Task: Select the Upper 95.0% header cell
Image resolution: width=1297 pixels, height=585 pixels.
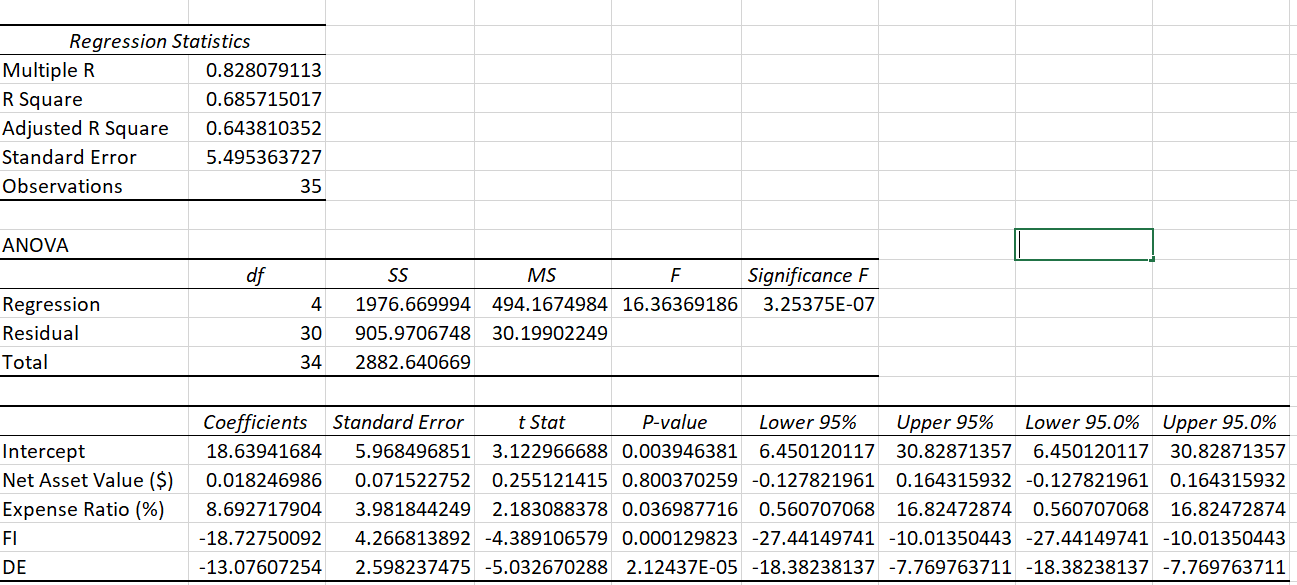Action: coord(1219,422)
